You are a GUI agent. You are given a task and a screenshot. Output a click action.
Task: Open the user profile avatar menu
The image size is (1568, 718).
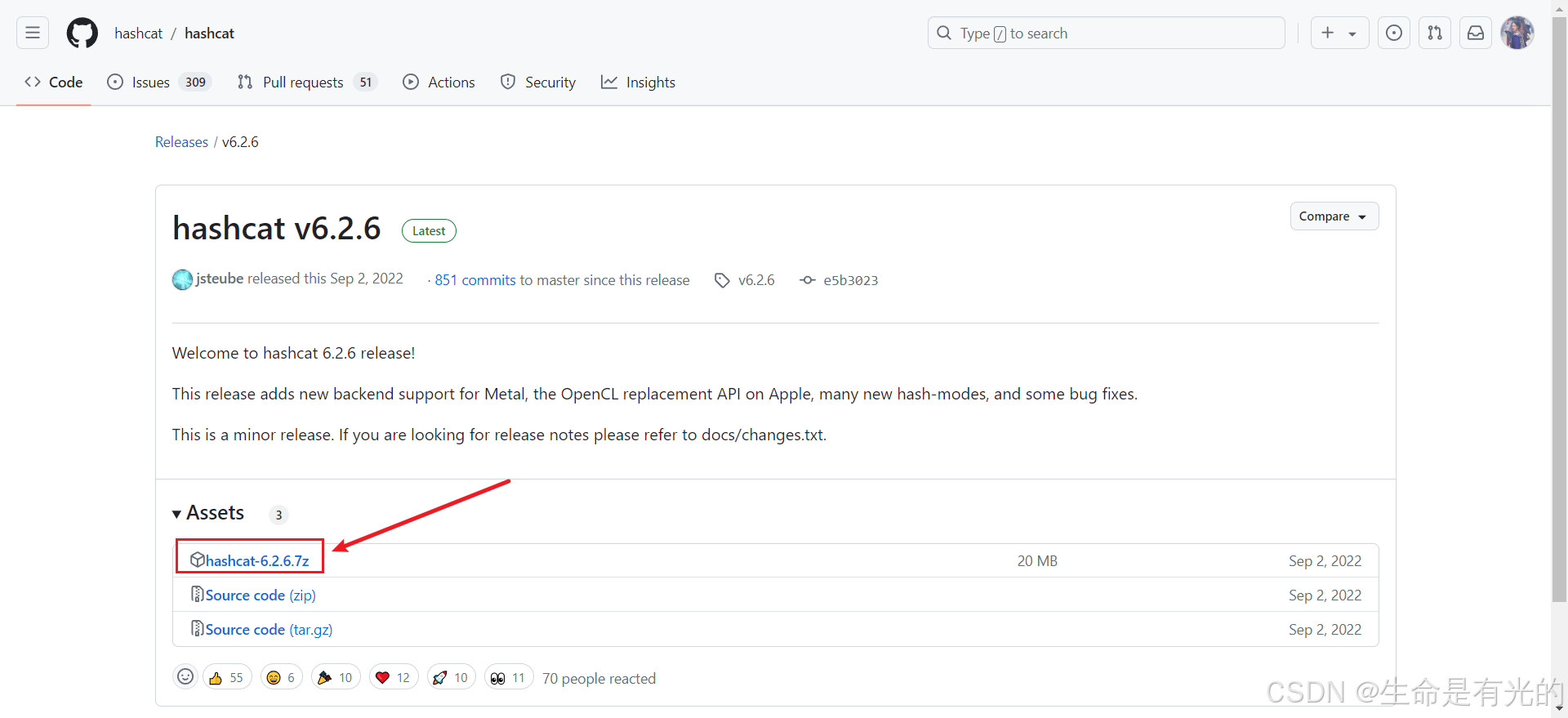click(1517, 33)
